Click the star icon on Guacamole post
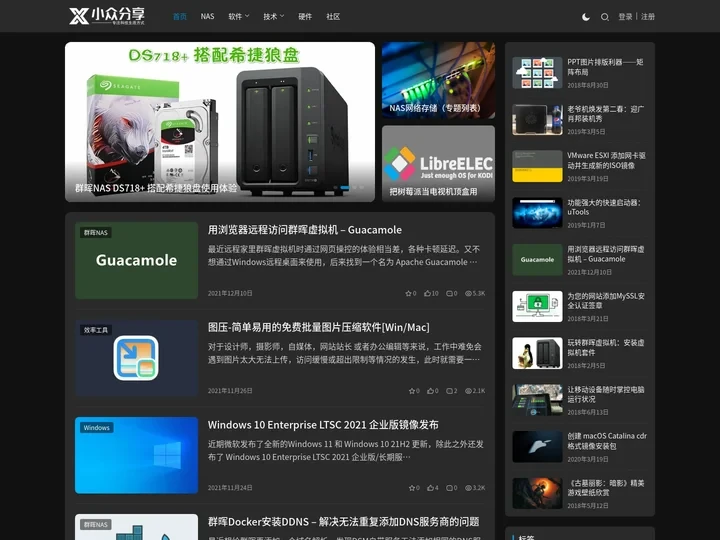The height and width of the screenshot is (540, 720). (x=408, y=293)
